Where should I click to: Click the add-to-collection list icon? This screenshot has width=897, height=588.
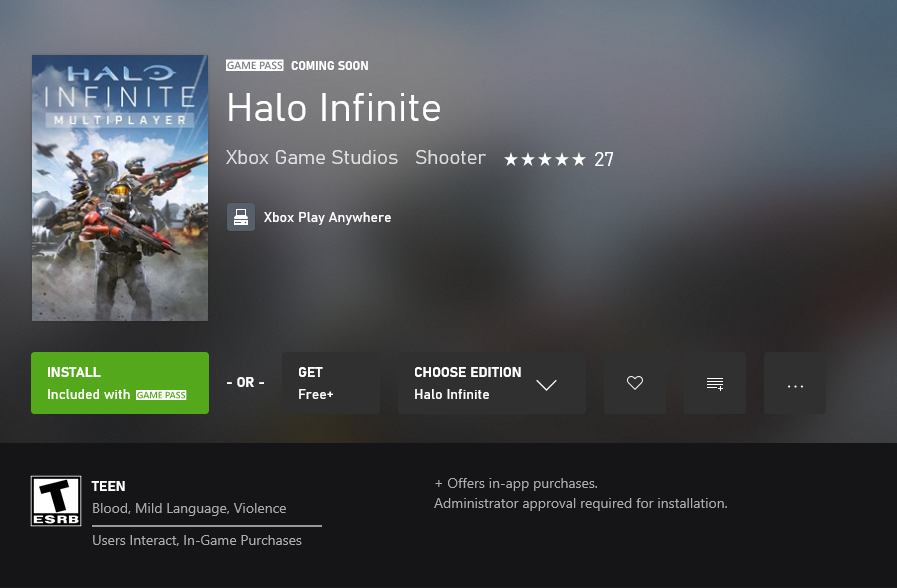pos(714,383)
